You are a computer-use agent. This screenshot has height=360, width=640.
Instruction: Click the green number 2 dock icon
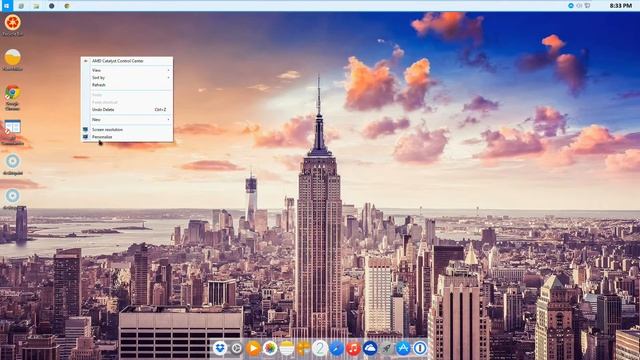[x=320, y=348]
